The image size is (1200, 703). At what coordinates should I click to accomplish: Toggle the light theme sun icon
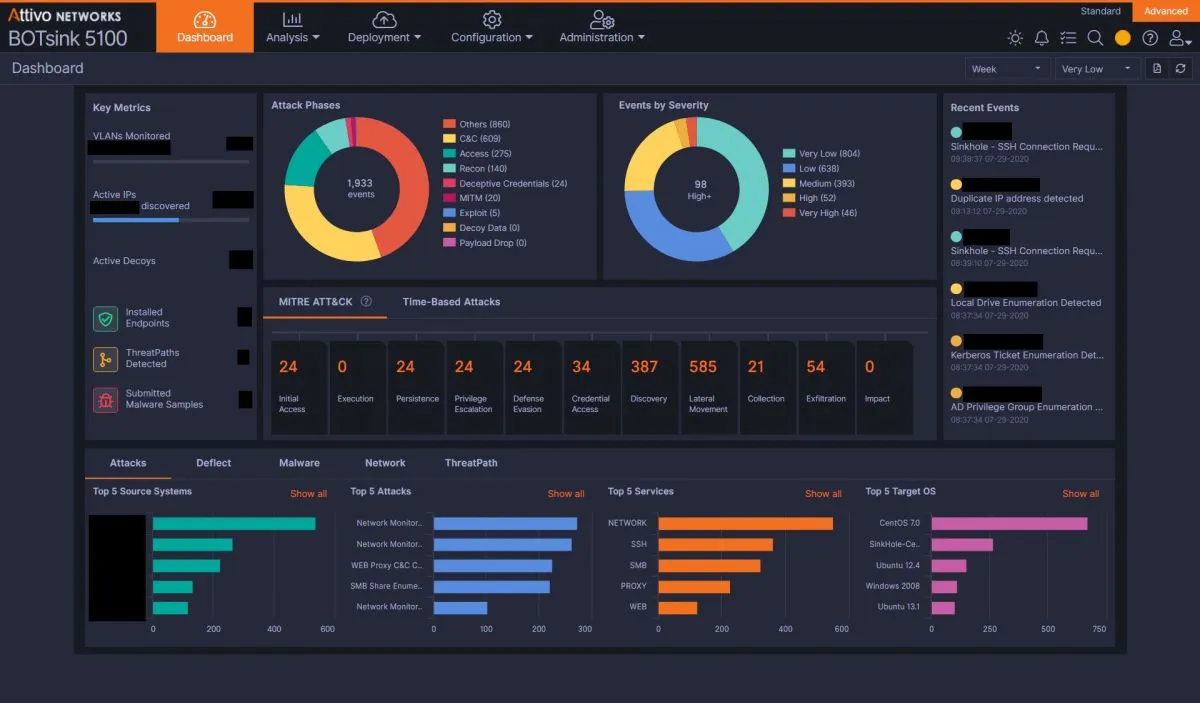(1015, 38)
